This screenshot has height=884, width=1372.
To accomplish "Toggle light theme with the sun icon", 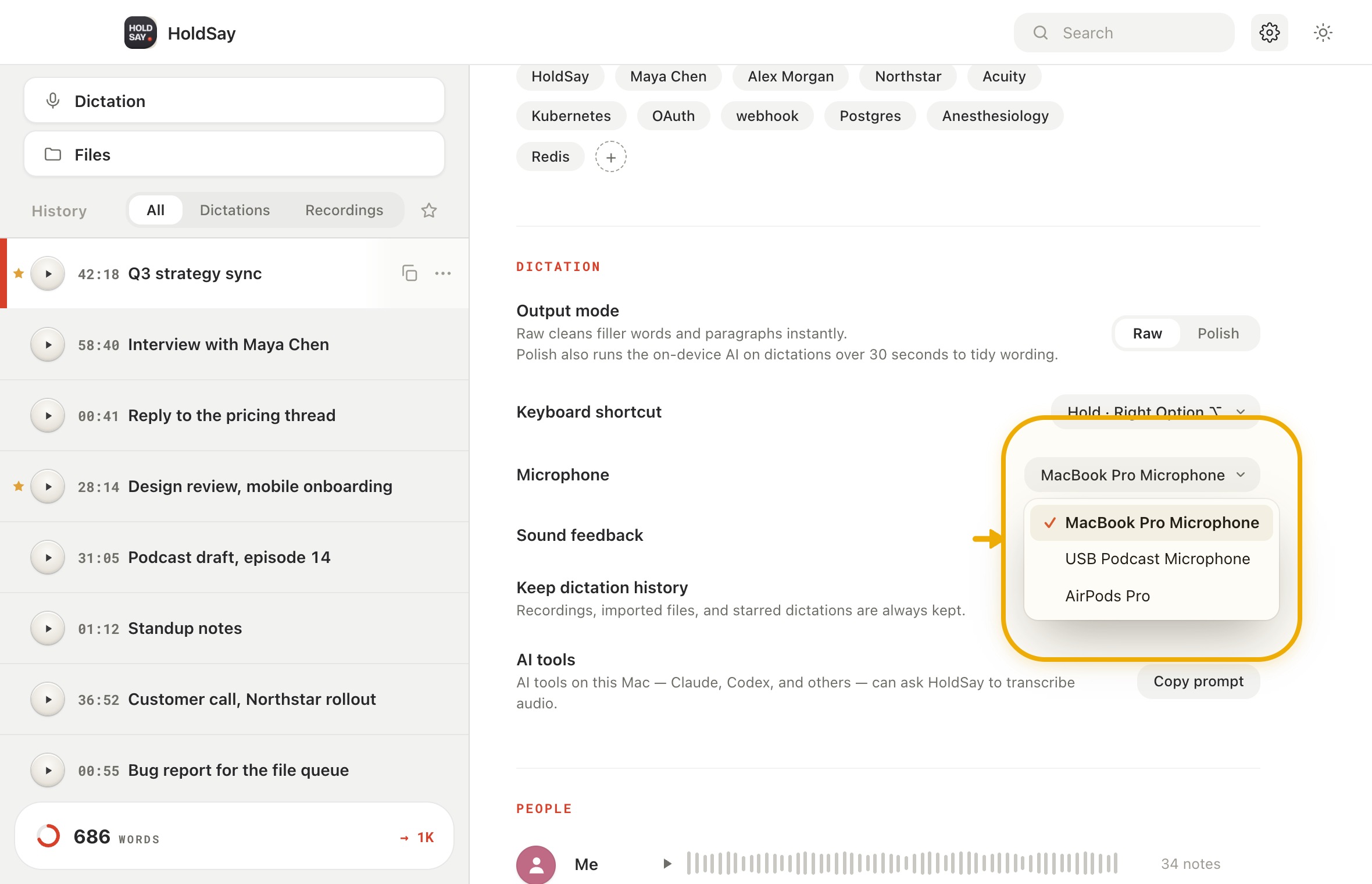I will click(1323, 33).
